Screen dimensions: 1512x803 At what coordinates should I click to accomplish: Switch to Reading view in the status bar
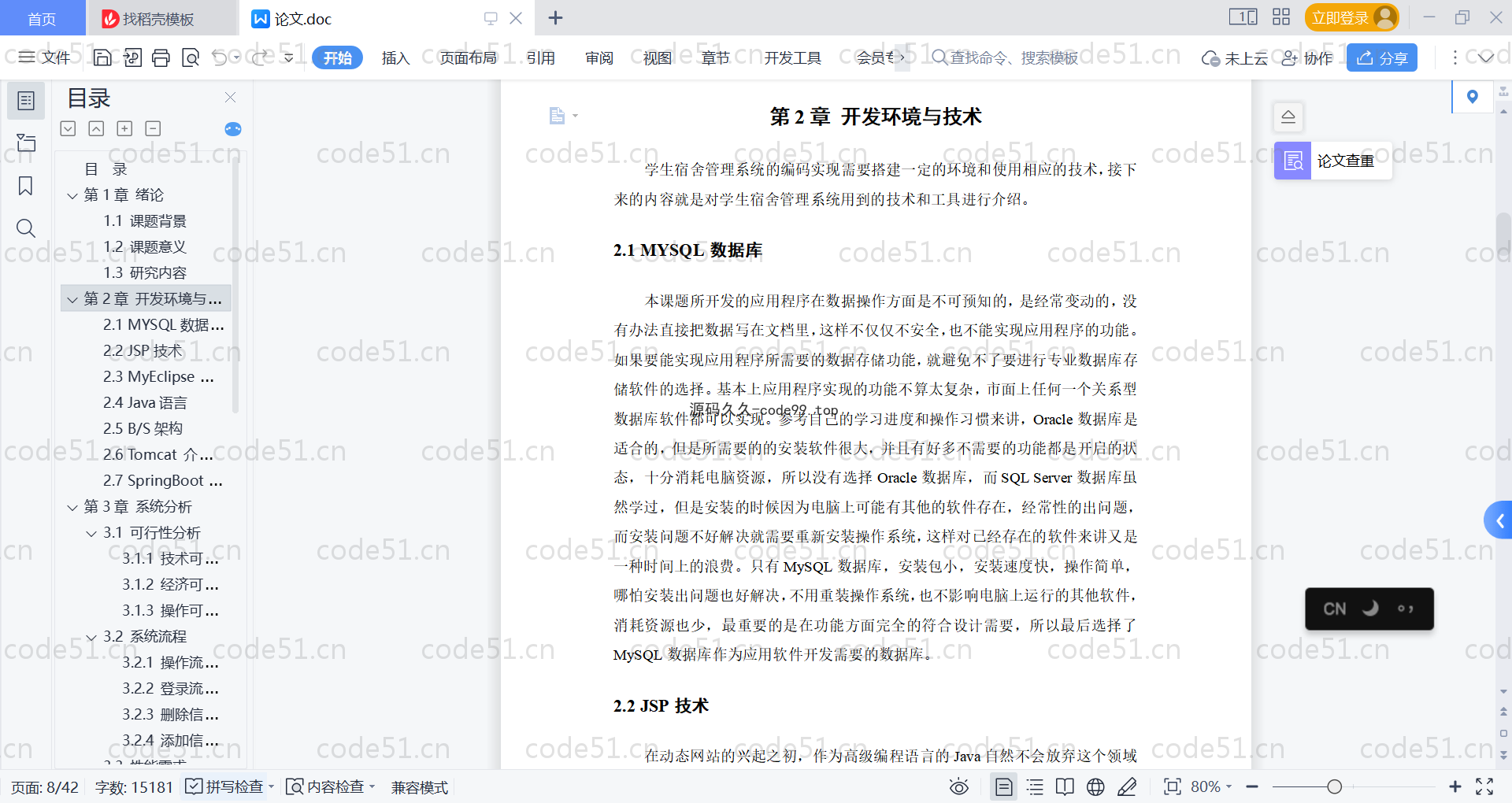coord(1065,786)
